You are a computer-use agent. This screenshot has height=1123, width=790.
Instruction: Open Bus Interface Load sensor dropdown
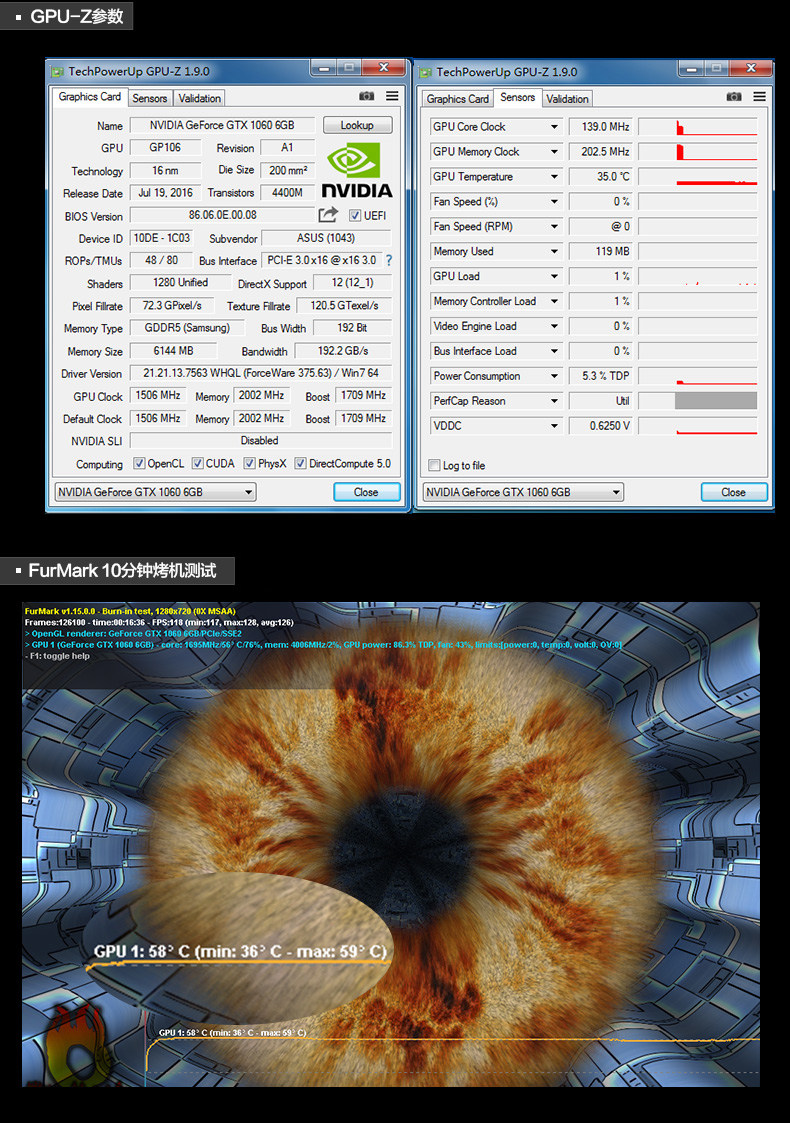(554, 351)
